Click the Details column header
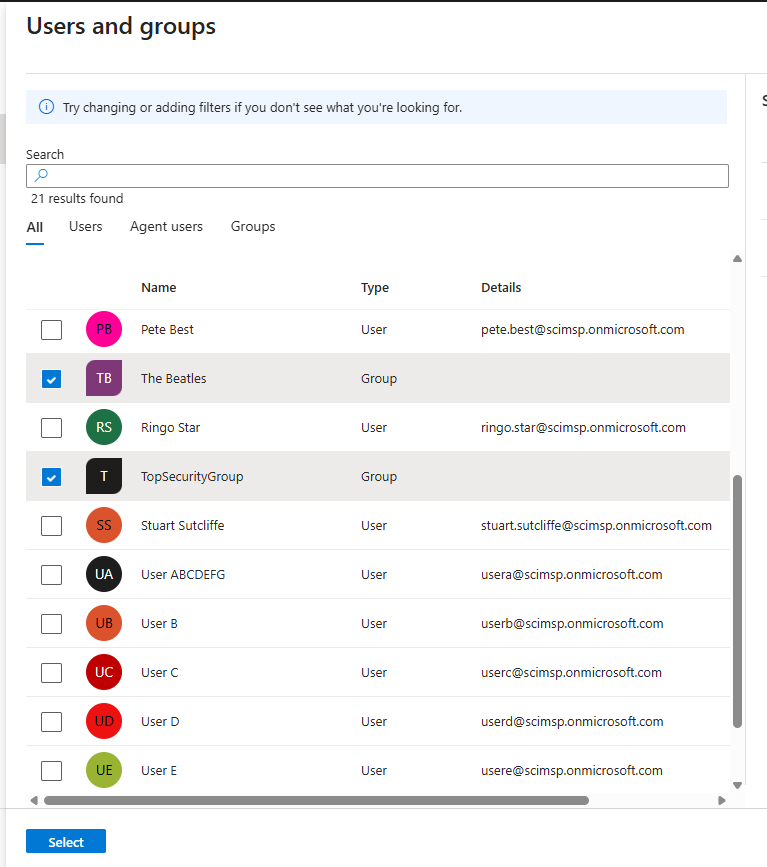 [x=501, y=288]
